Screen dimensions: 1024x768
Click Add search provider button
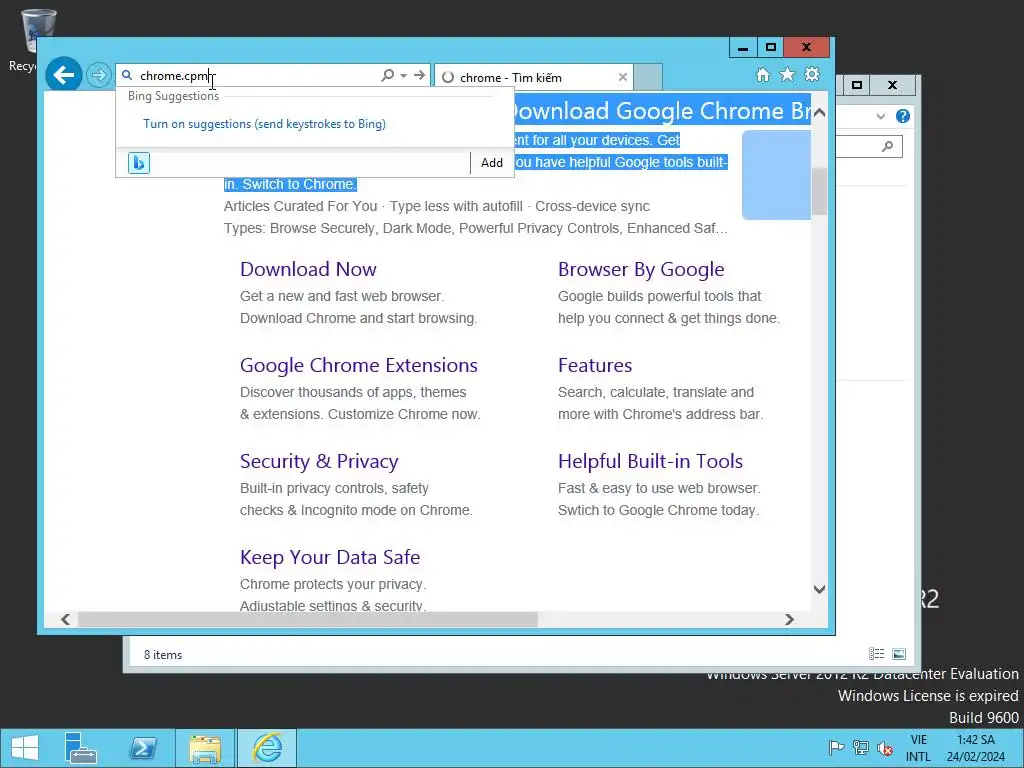pos(492,163)
